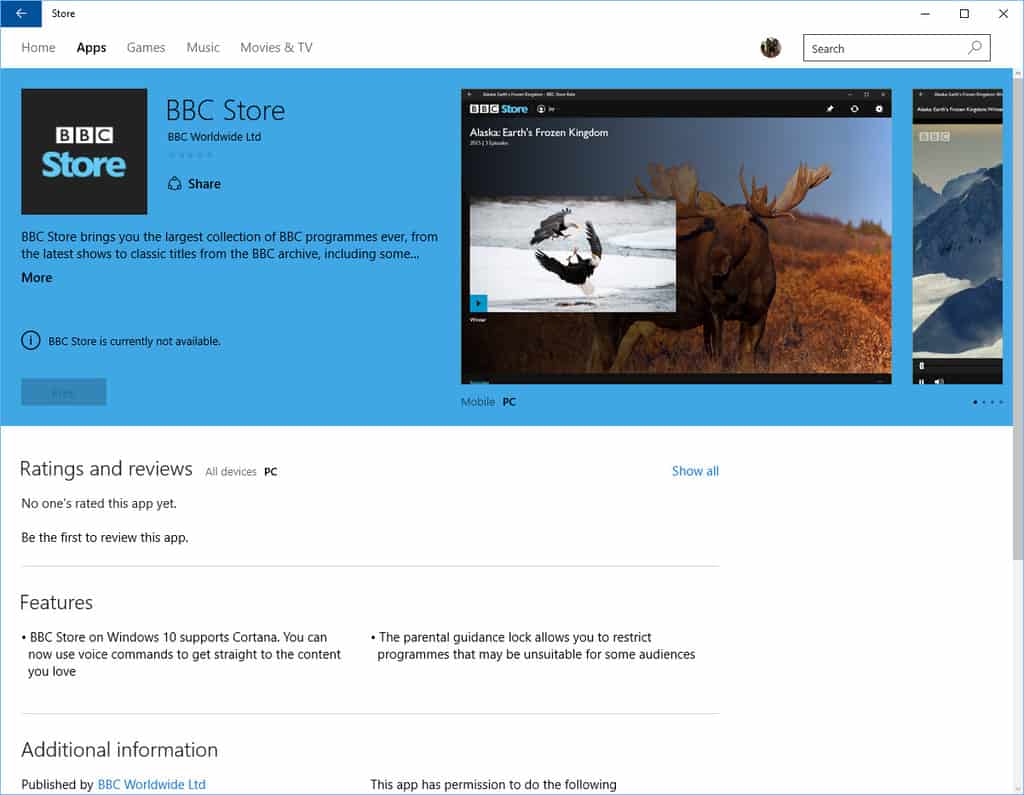Open the Movies & TV tab
1024x795 pixels.
click(x=276, y=48)
